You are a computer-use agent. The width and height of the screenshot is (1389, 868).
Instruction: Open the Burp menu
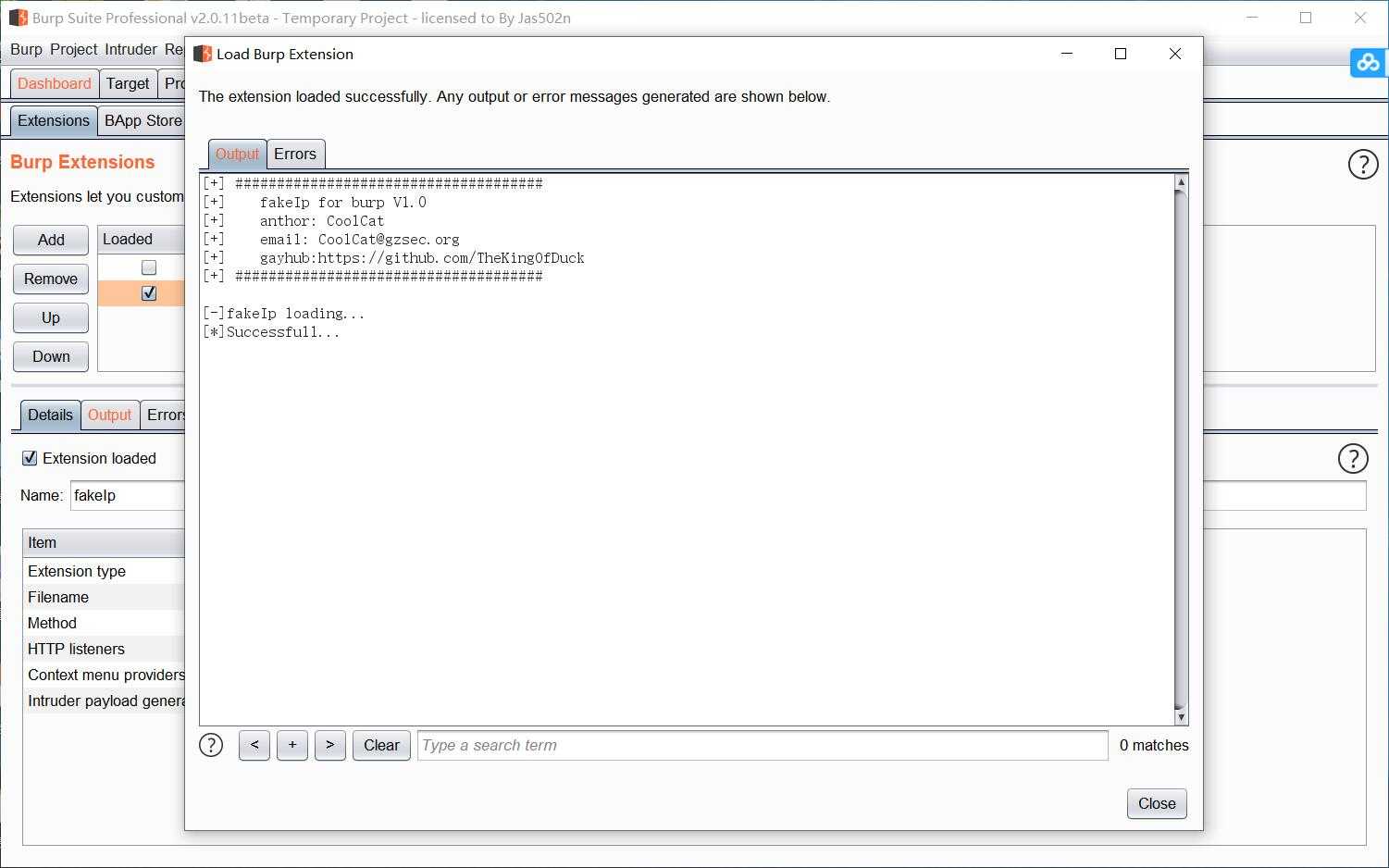coord(26,49)
